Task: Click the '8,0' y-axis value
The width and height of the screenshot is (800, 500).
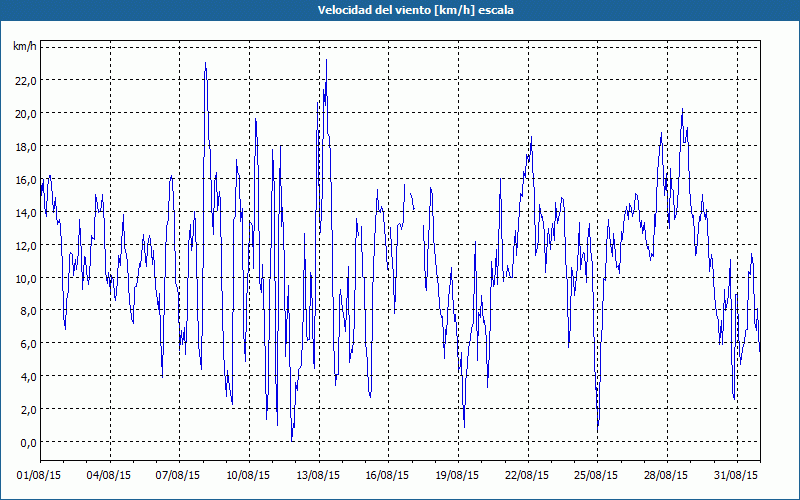Action: pyautogui.click(x=28, y=311)
